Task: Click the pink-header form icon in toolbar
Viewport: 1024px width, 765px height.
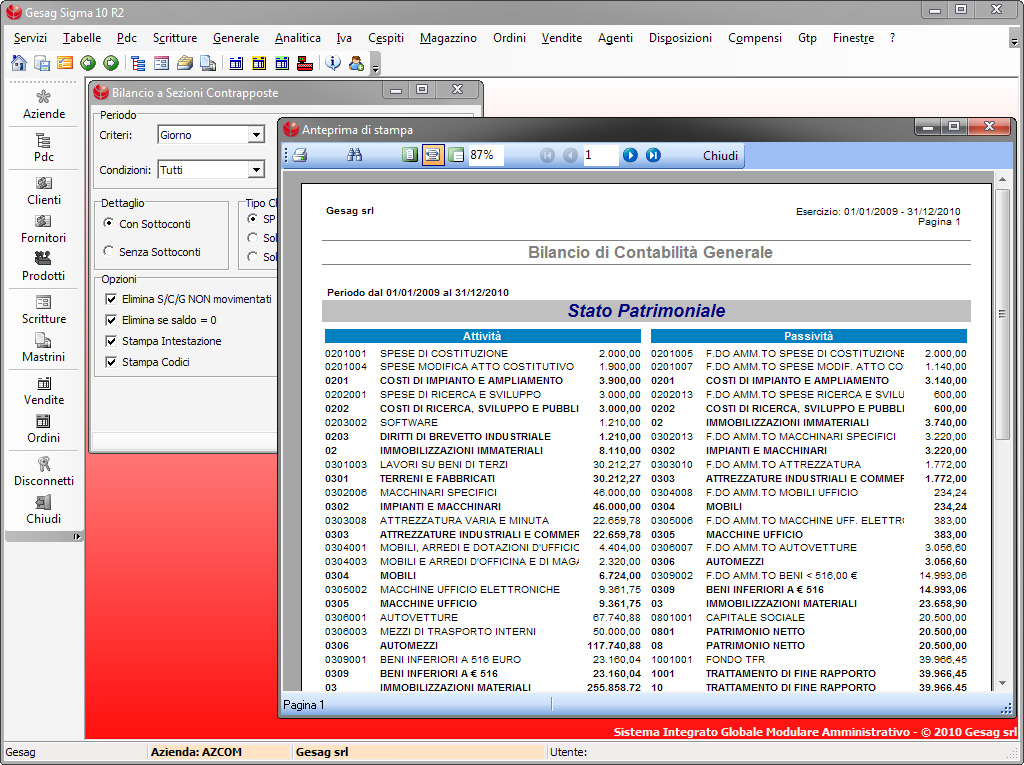Action: tap(161, 63)
